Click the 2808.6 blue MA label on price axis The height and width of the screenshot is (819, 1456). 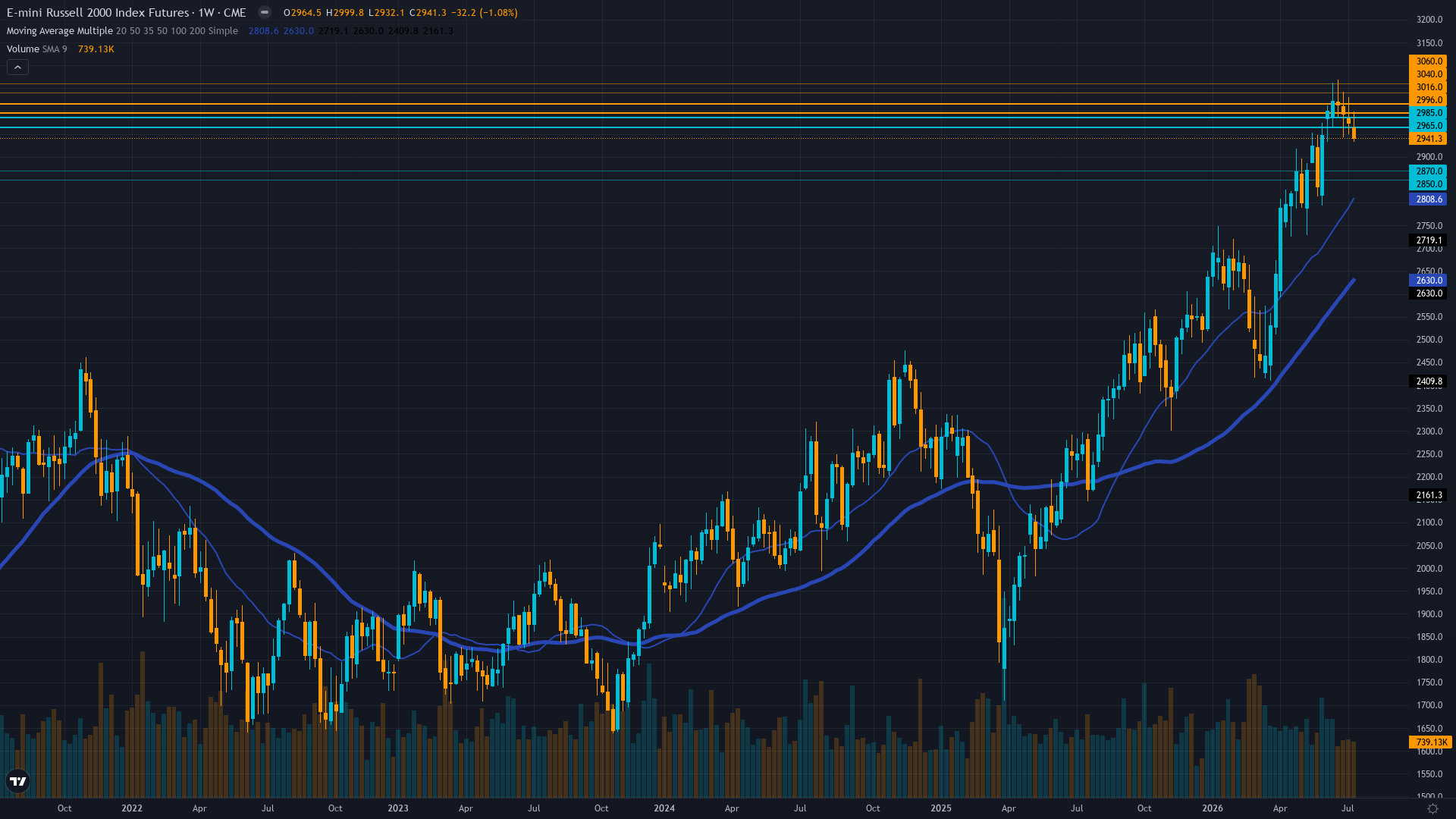[1428, 199]
